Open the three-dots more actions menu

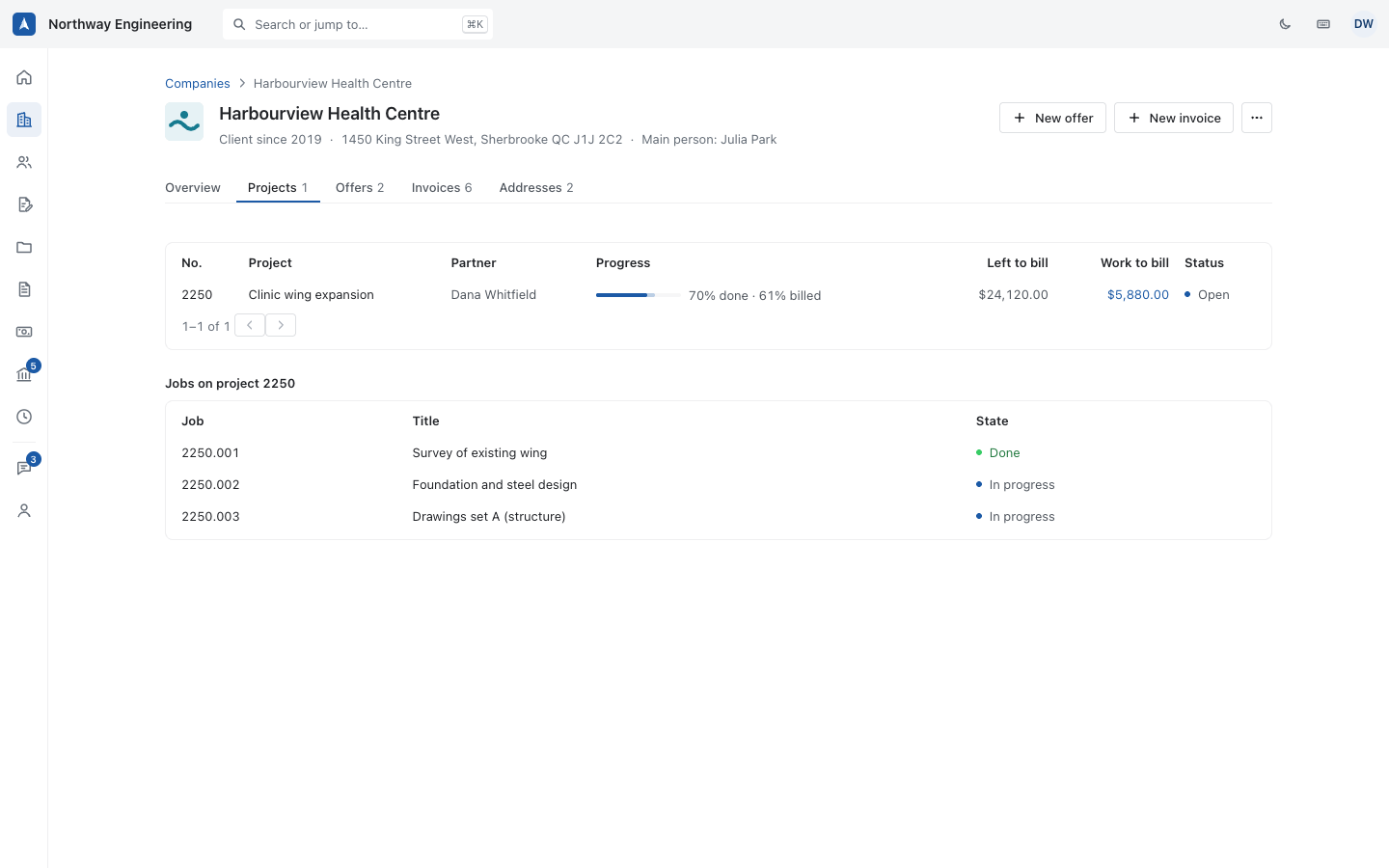point(1257,118)
